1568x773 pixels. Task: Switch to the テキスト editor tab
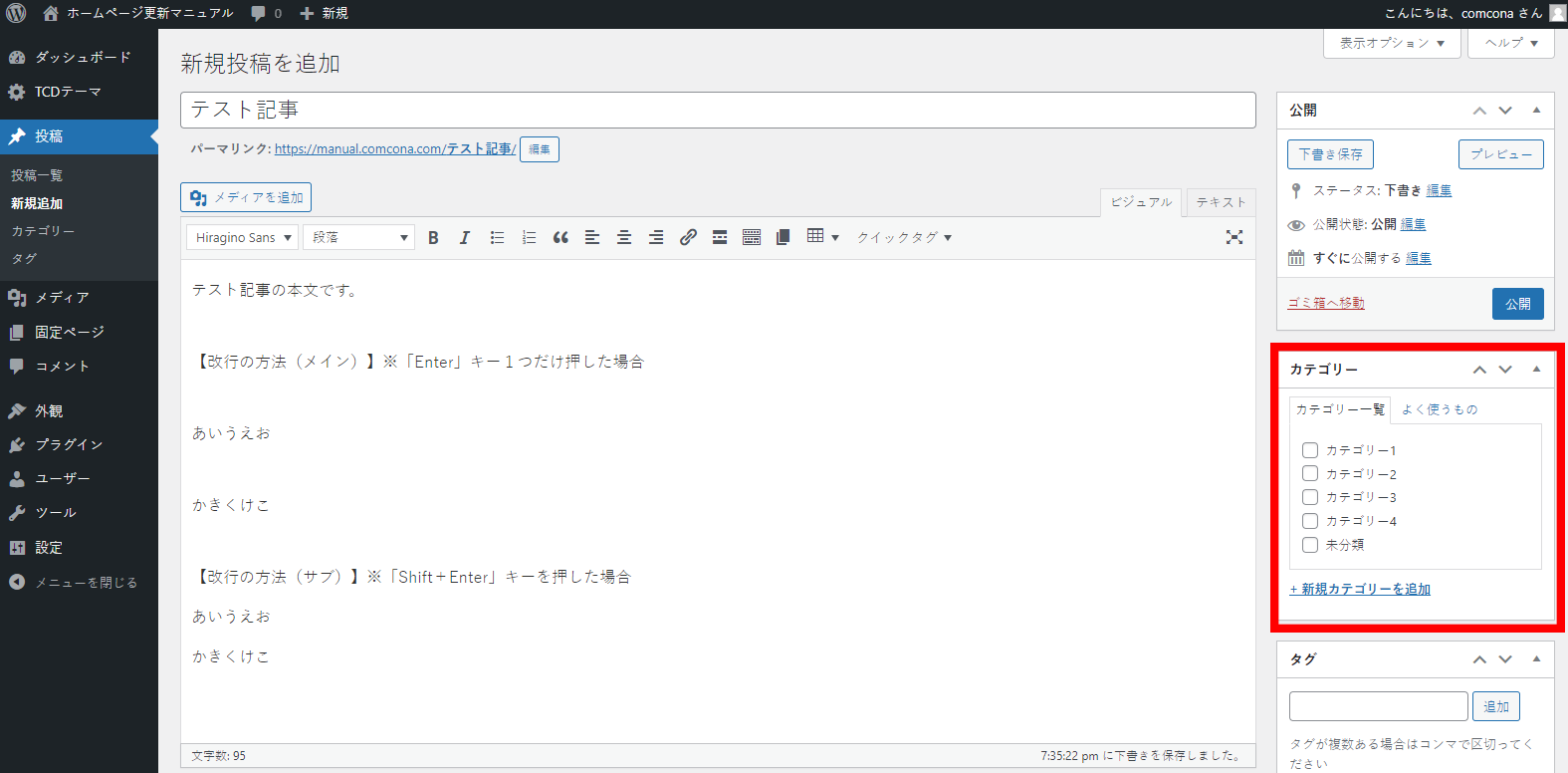tap(1221, 202)
